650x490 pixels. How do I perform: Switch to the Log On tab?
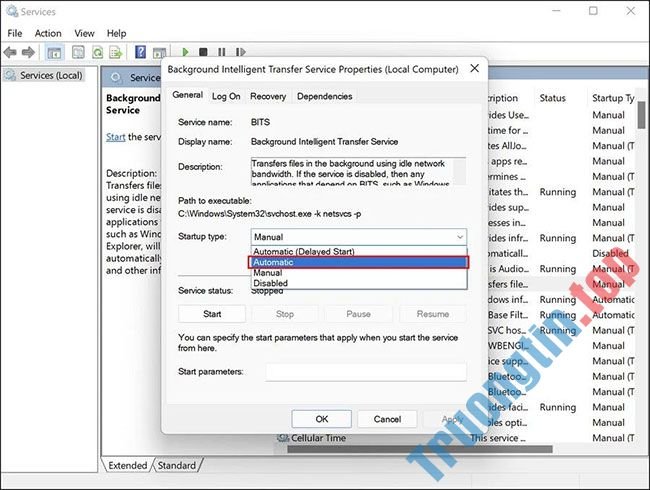tap(226, 96)
